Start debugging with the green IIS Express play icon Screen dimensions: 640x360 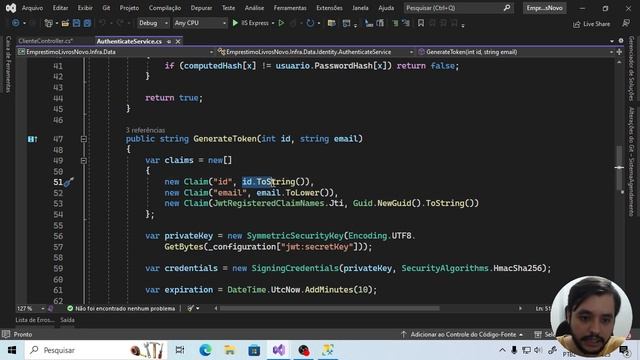pos(235,23)
